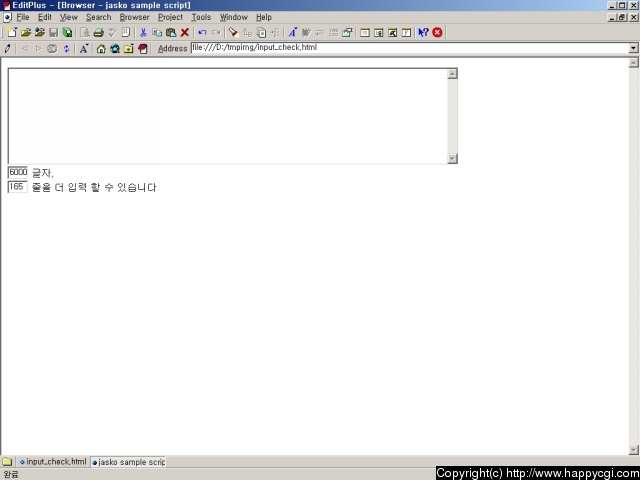This screenshot has height=480, width=640.
Task: Click the Open file folder icon
Action: pos(26,32)
